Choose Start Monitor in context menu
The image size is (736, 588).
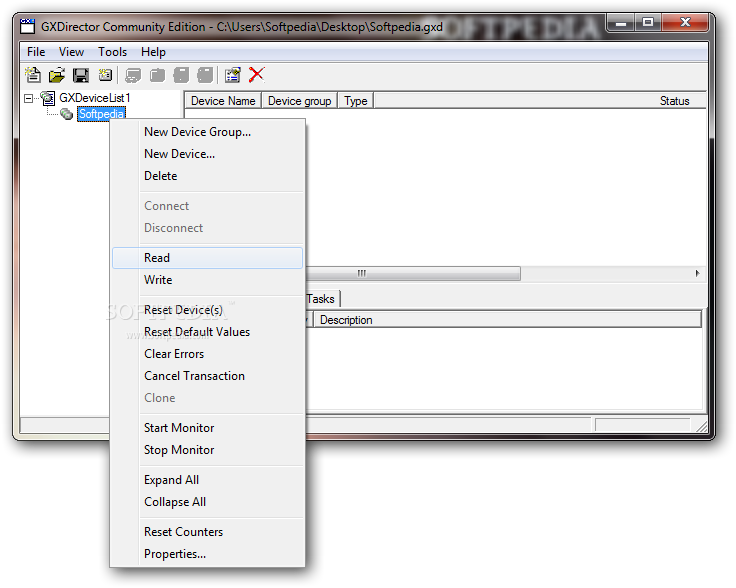(207, 428)
